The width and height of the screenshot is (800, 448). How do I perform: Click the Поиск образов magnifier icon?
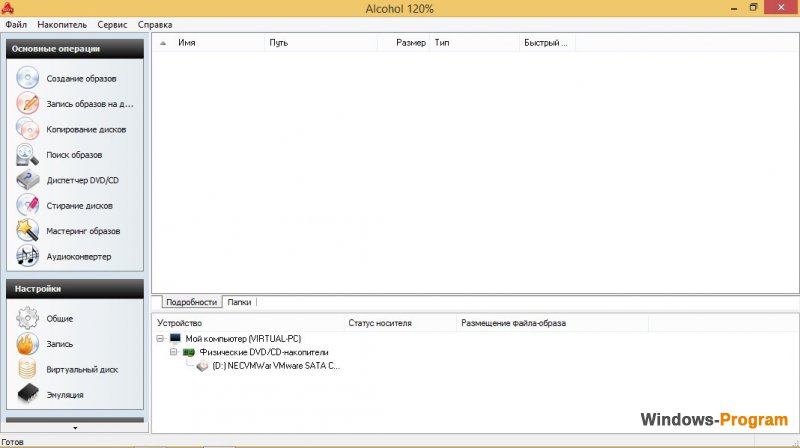coord(28,155)
